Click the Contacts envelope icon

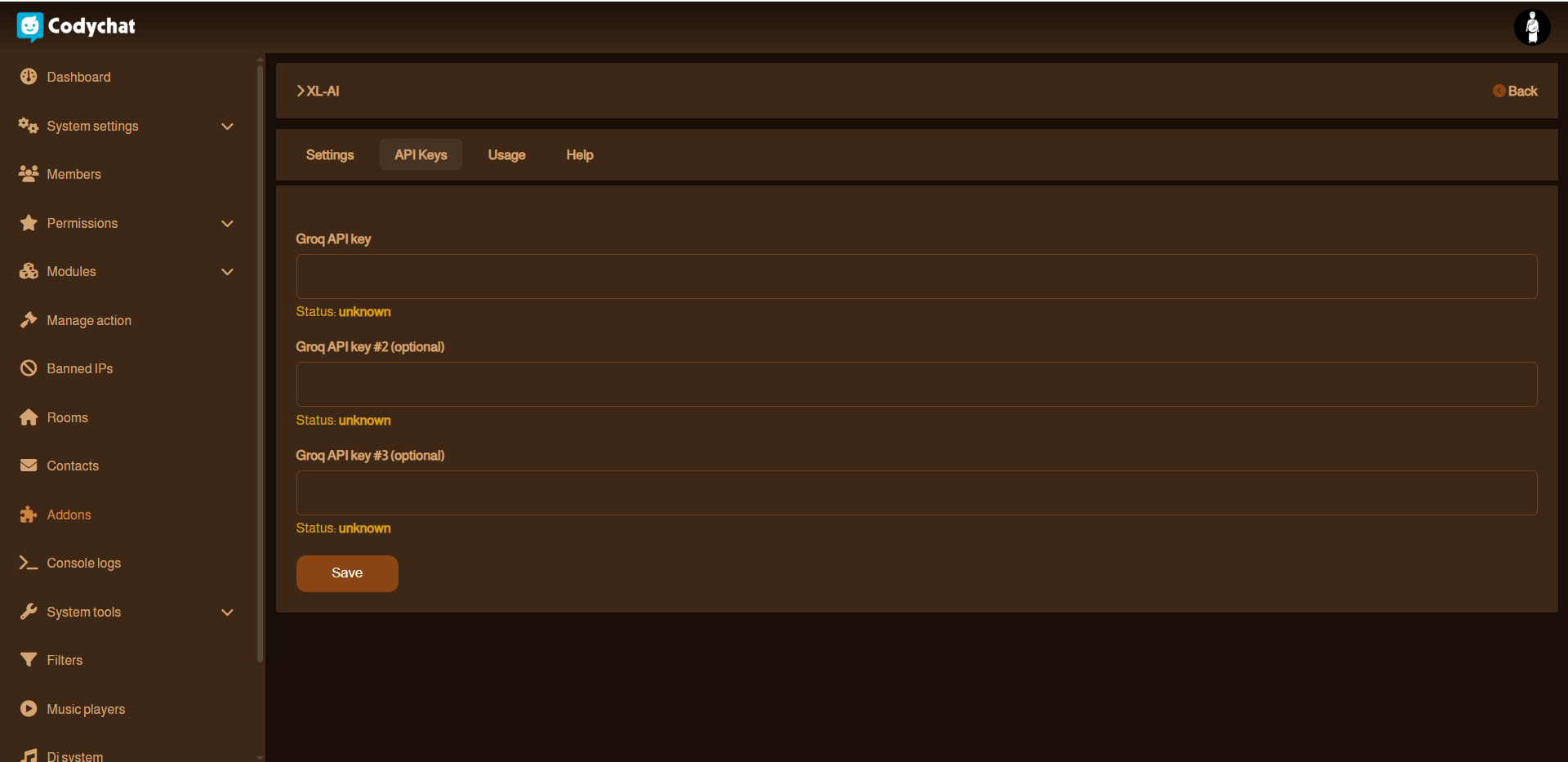point(29,466)
